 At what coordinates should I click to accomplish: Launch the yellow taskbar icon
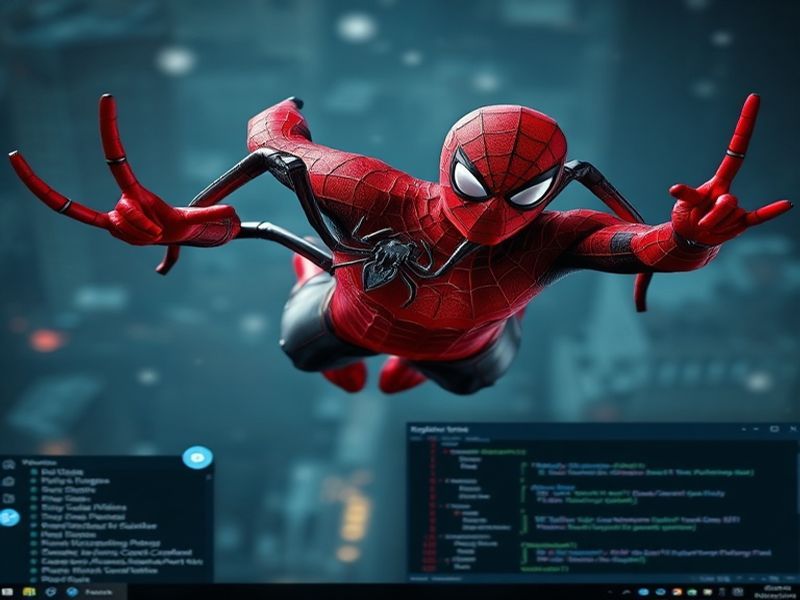29,592
